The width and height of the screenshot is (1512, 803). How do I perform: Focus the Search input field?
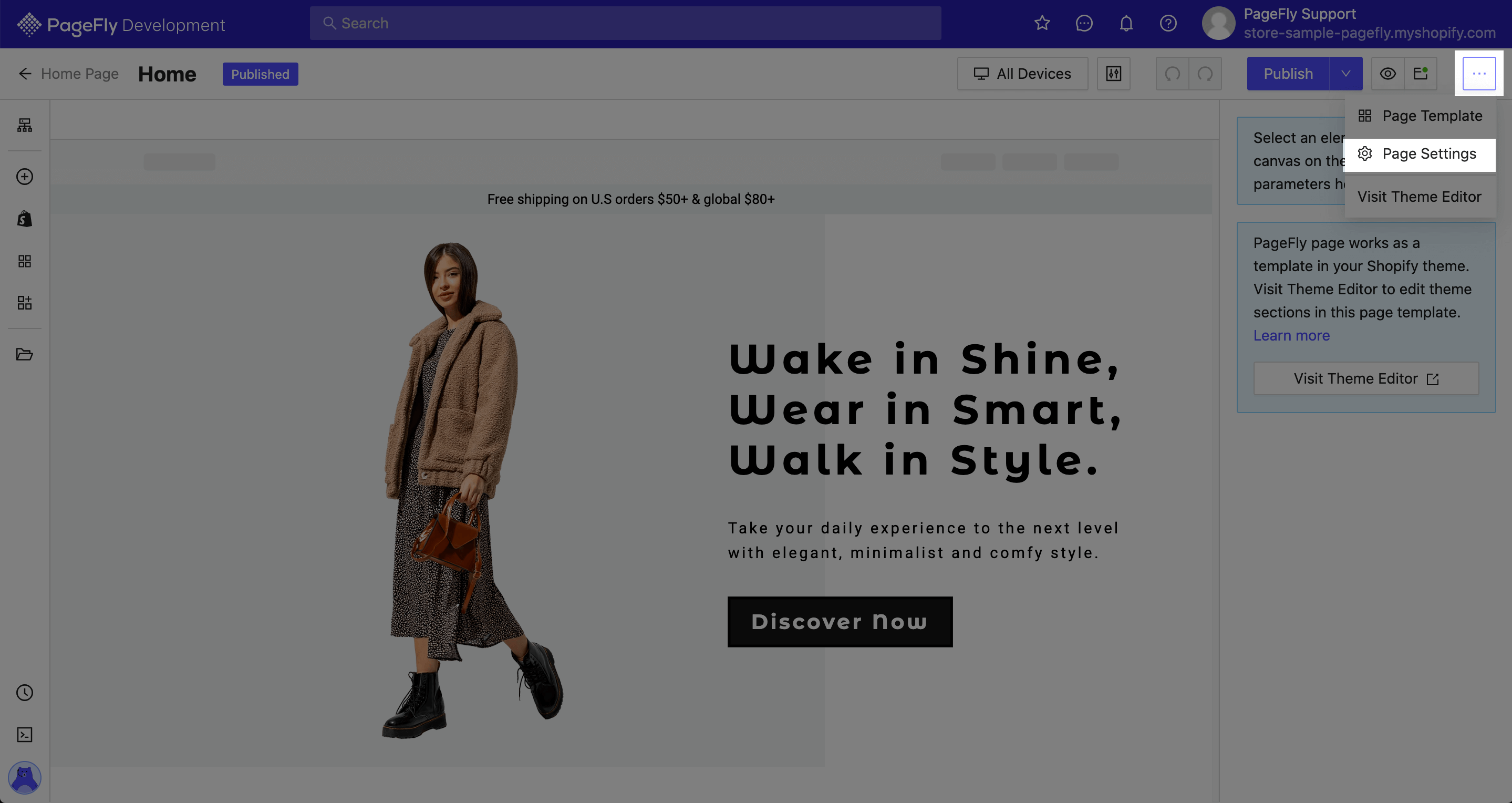pos(625,24)
